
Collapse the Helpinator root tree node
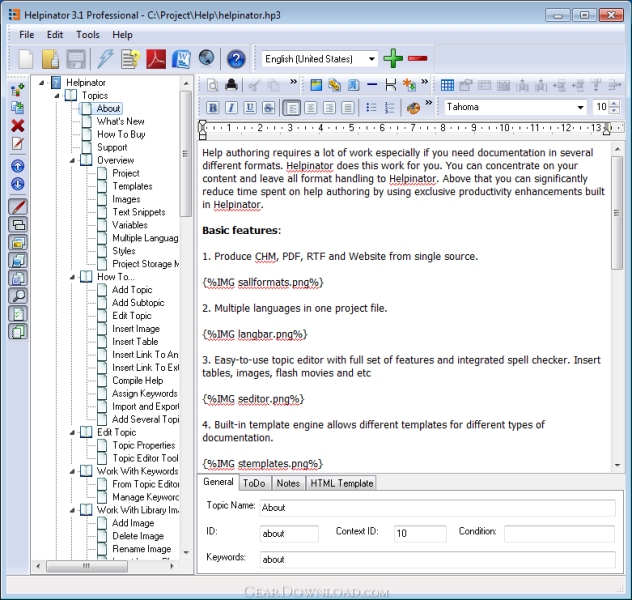click(42, 83)
